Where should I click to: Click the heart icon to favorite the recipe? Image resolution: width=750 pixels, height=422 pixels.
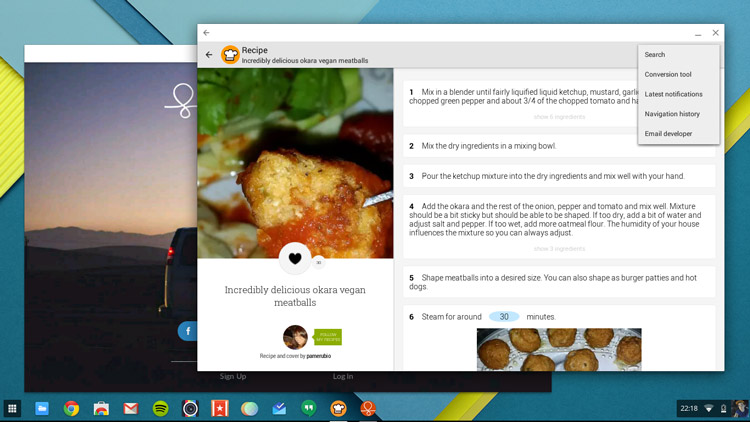coord(294,258)
